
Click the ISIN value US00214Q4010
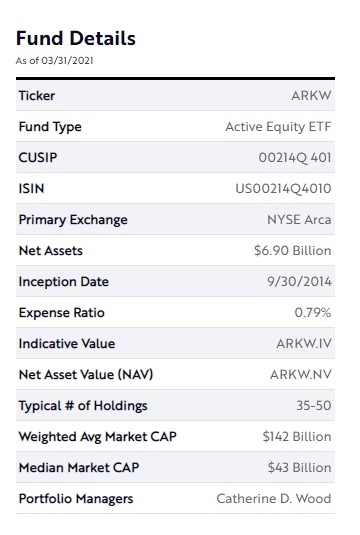(283, 189)
